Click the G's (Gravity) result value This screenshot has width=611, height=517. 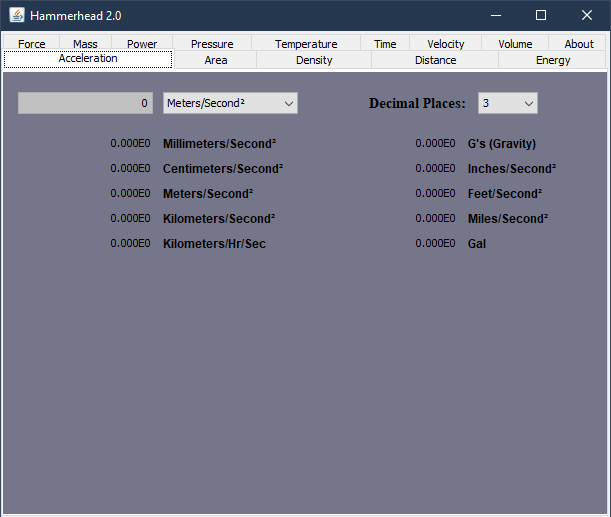tap(435, 143)
